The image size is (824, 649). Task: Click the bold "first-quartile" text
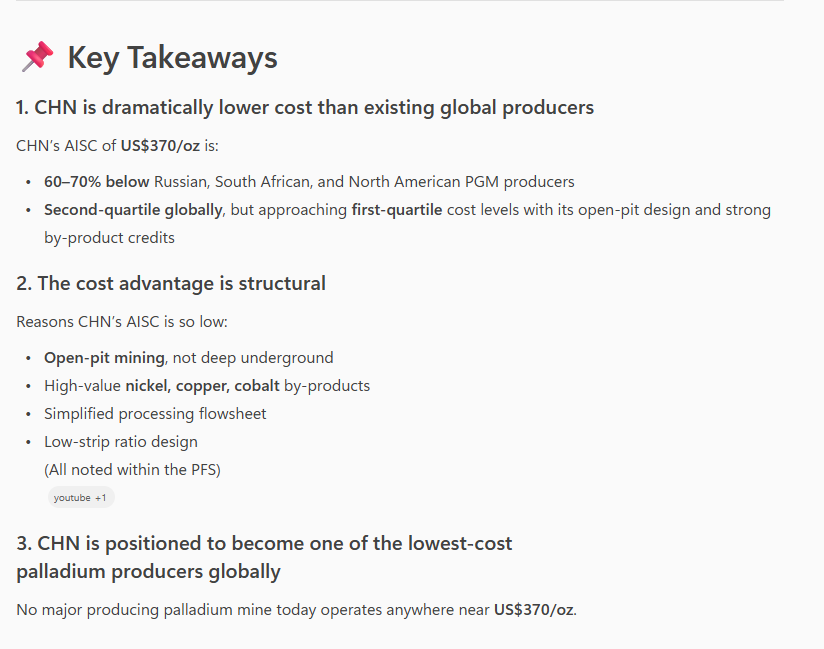(396, 210)
